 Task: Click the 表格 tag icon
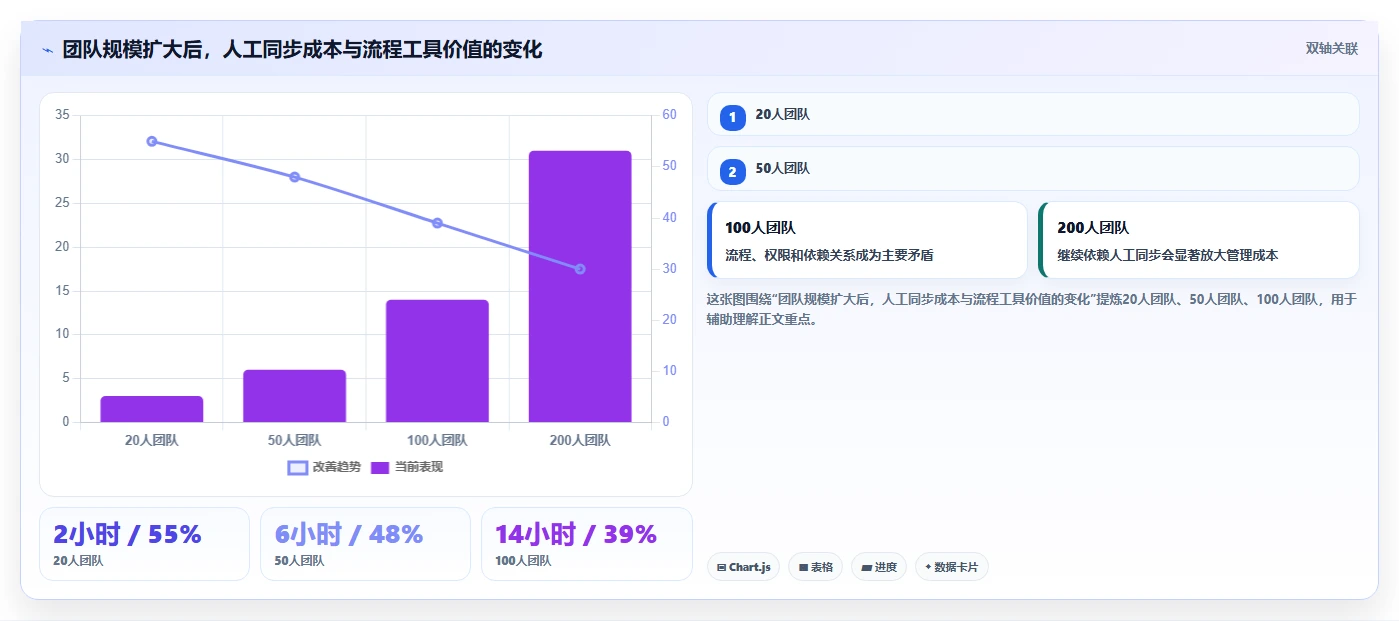[x=803, y=567]
